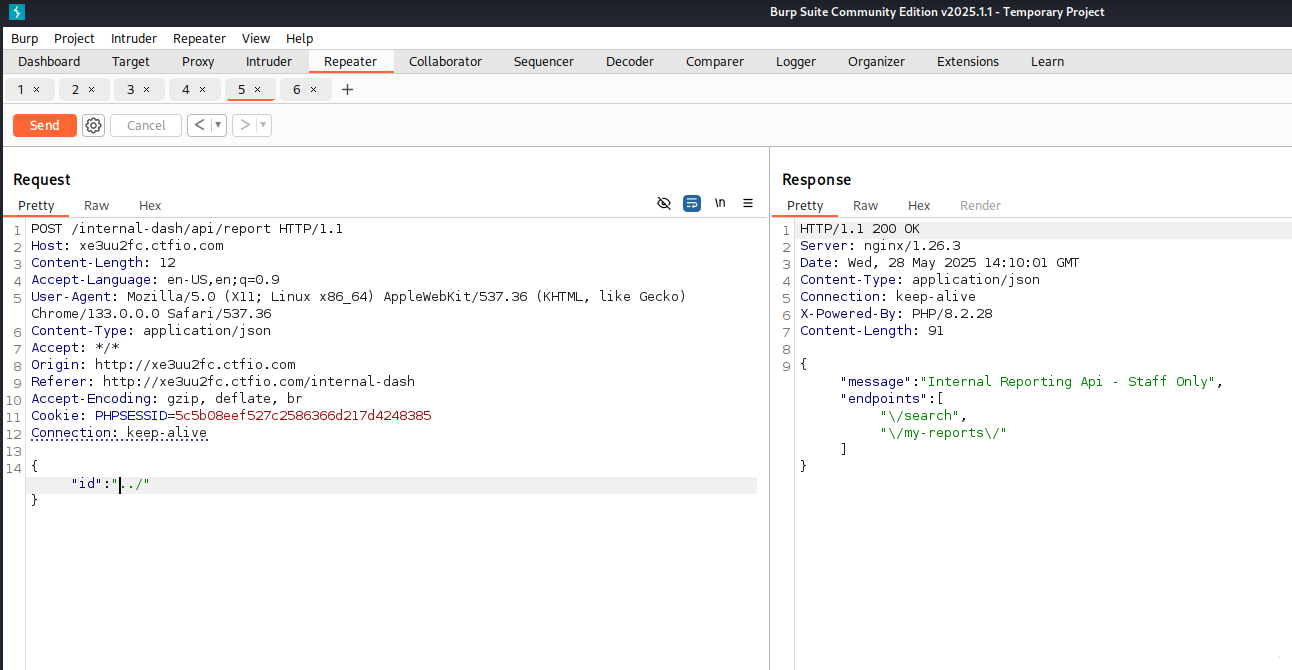Viewport: 1292px width, 670px height.
Task: Toggle hide non-printable characters eye icon
Action: [663, 203]
